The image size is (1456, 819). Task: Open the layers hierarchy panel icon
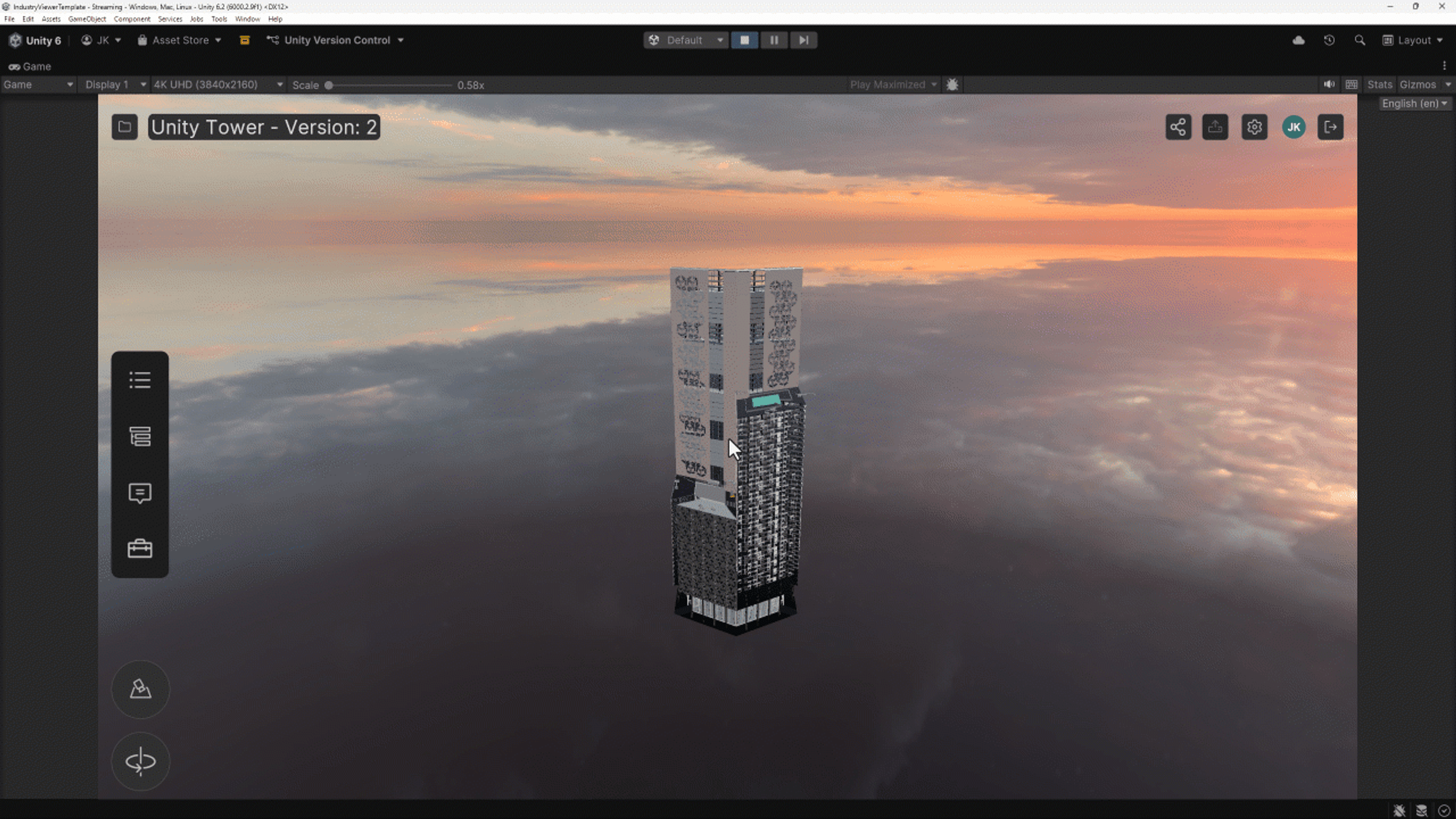click(x=140, y=436)
